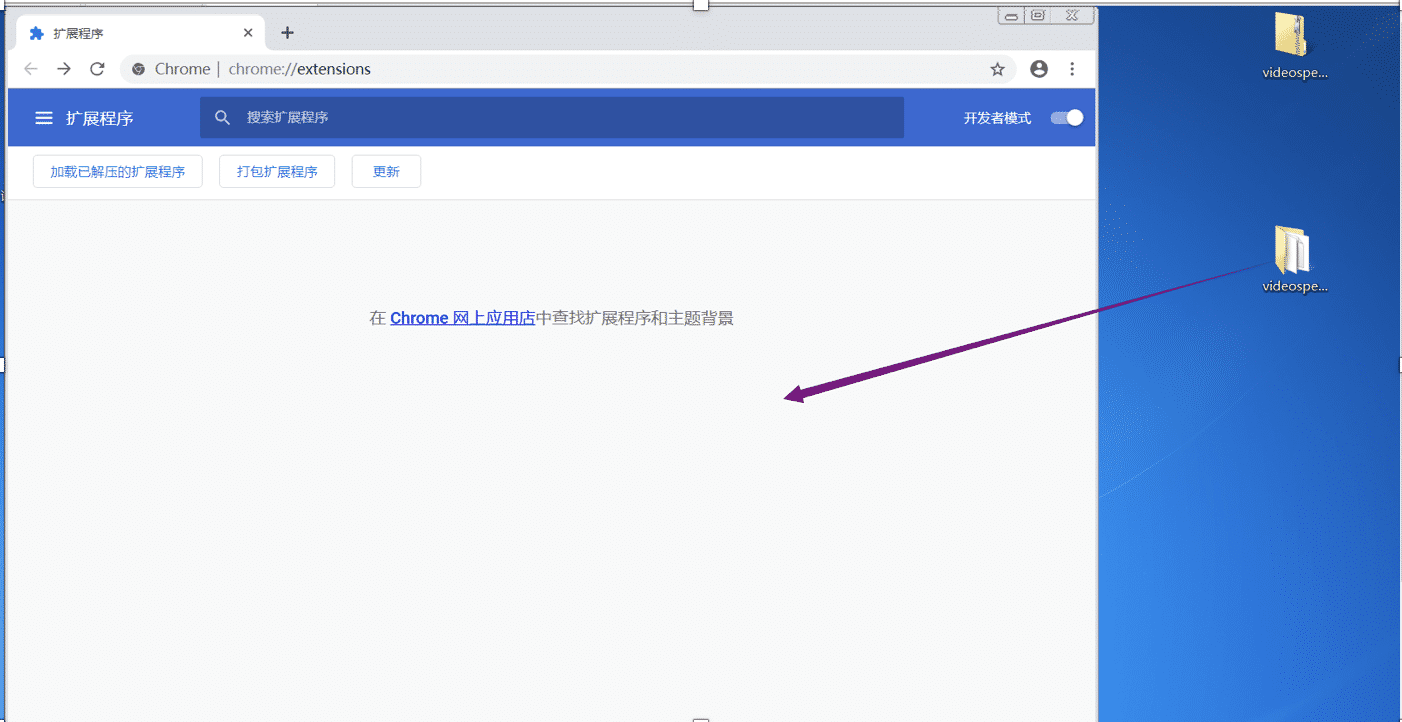Bookmark this page with the star

[997, 69]
